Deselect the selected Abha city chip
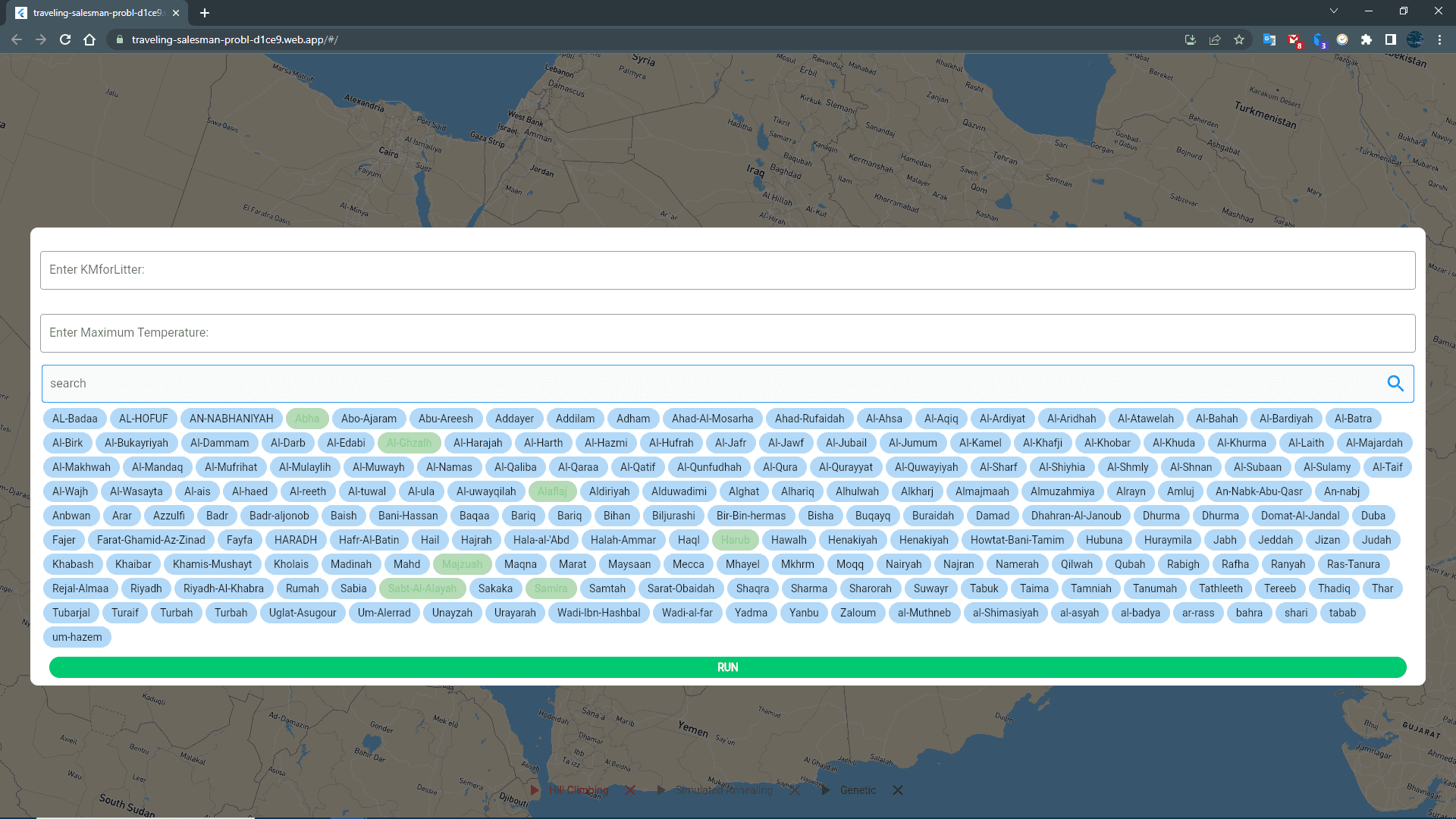 click(x=307, y=419)
